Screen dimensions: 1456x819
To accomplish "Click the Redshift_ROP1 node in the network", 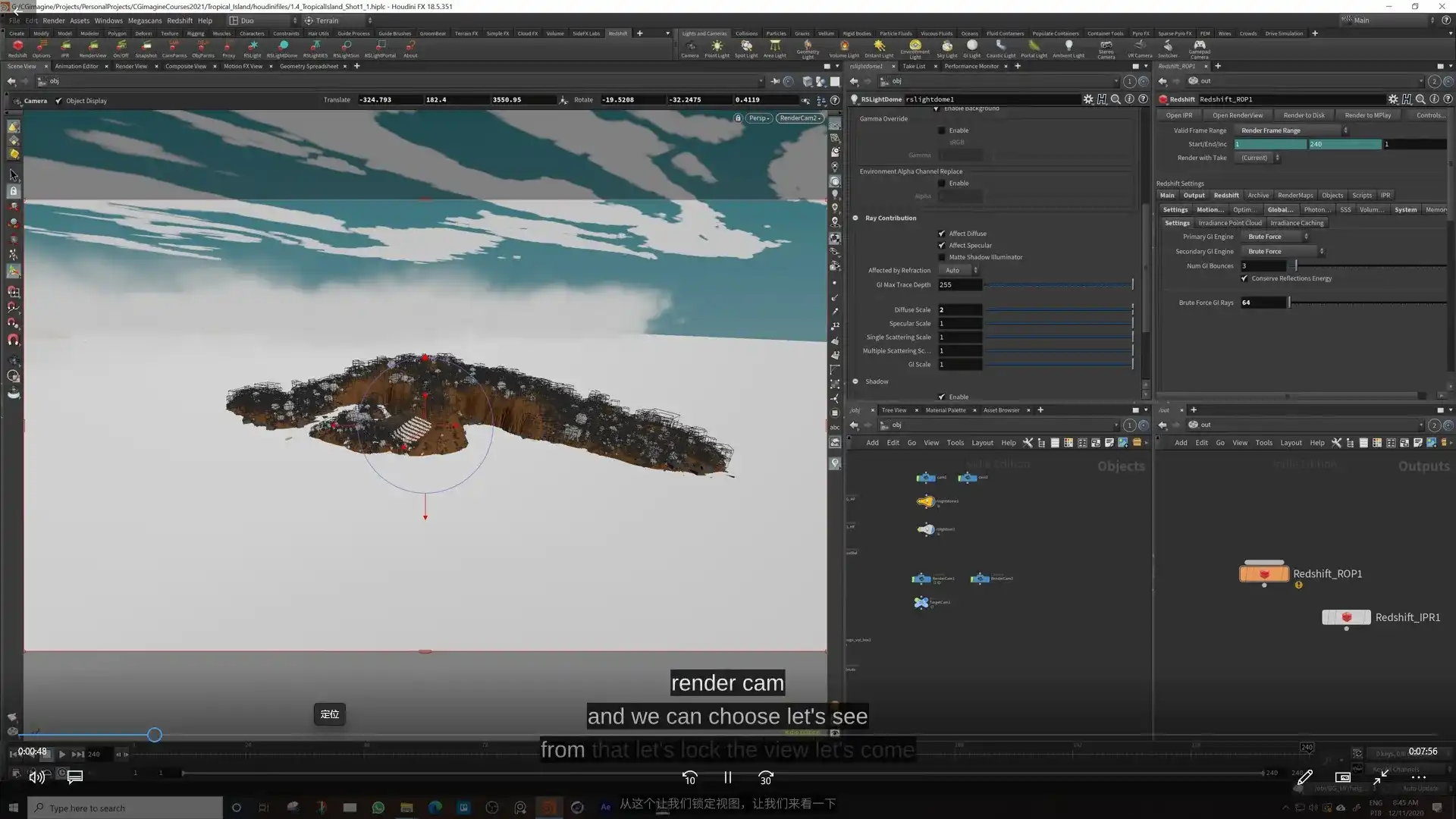I will (x=1264, y=574).
